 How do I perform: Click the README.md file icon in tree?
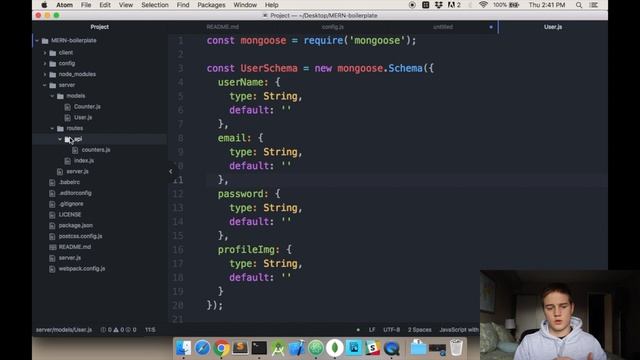(x=53, y=247)
